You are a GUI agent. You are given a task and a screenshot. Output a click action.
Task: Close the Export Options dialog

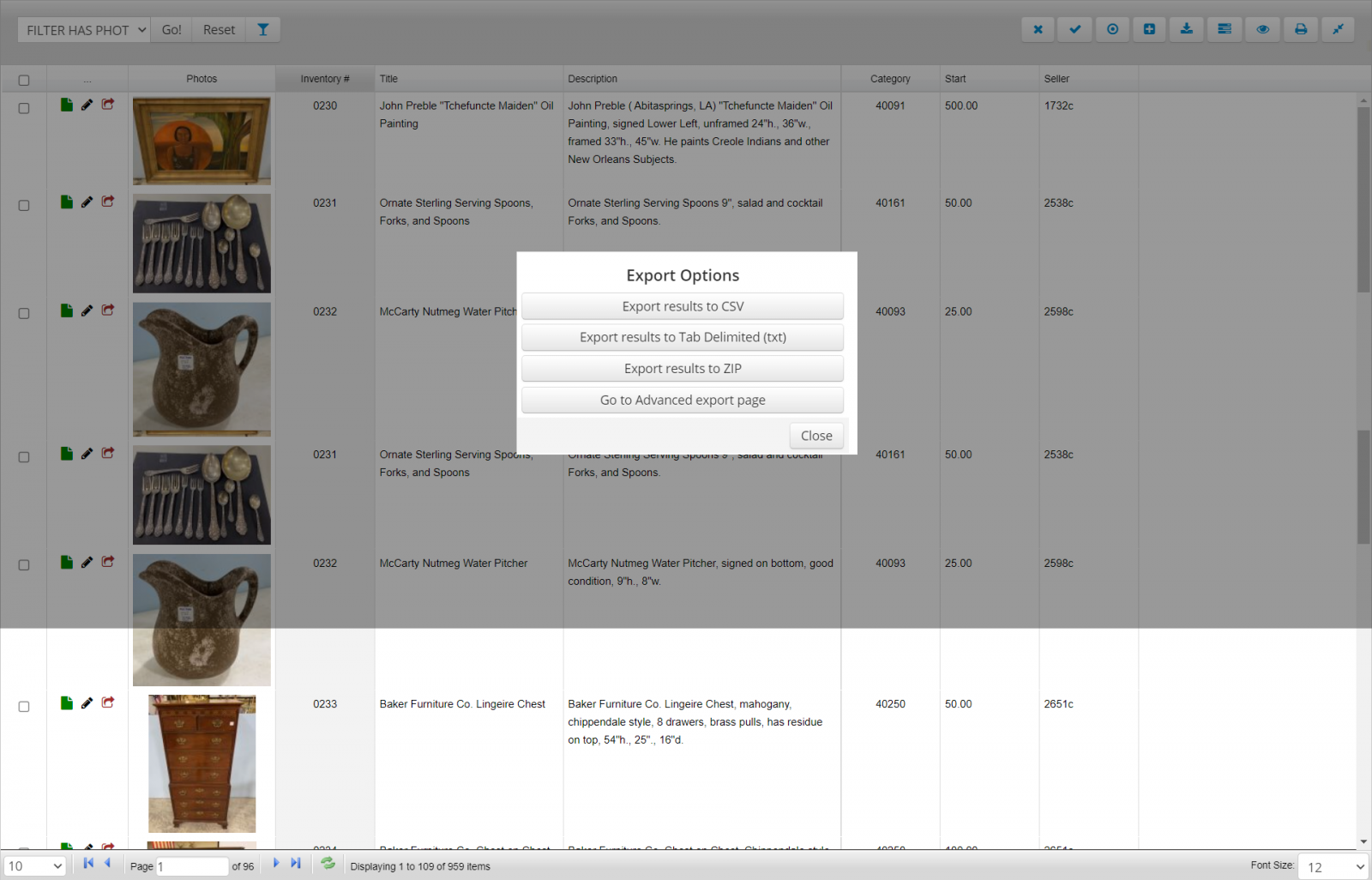click(x=815, y=436)
